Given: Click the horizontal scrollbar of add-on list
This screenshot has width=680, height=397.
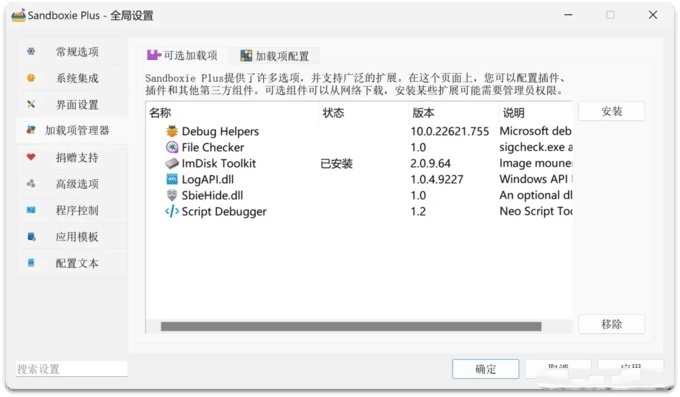Looking at the screenshot, I should point(351,326).
